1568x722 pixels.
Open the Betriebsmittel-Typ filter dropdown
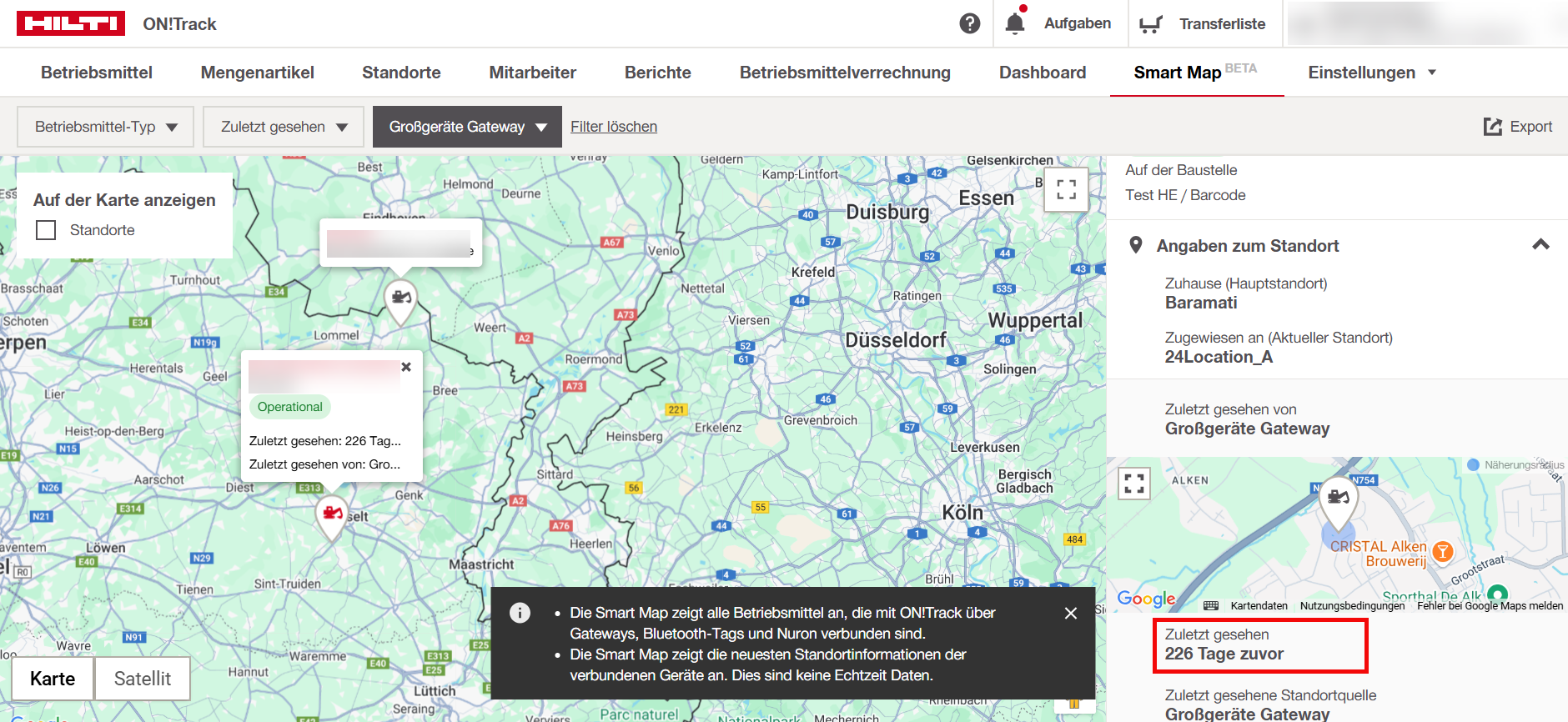106,127
